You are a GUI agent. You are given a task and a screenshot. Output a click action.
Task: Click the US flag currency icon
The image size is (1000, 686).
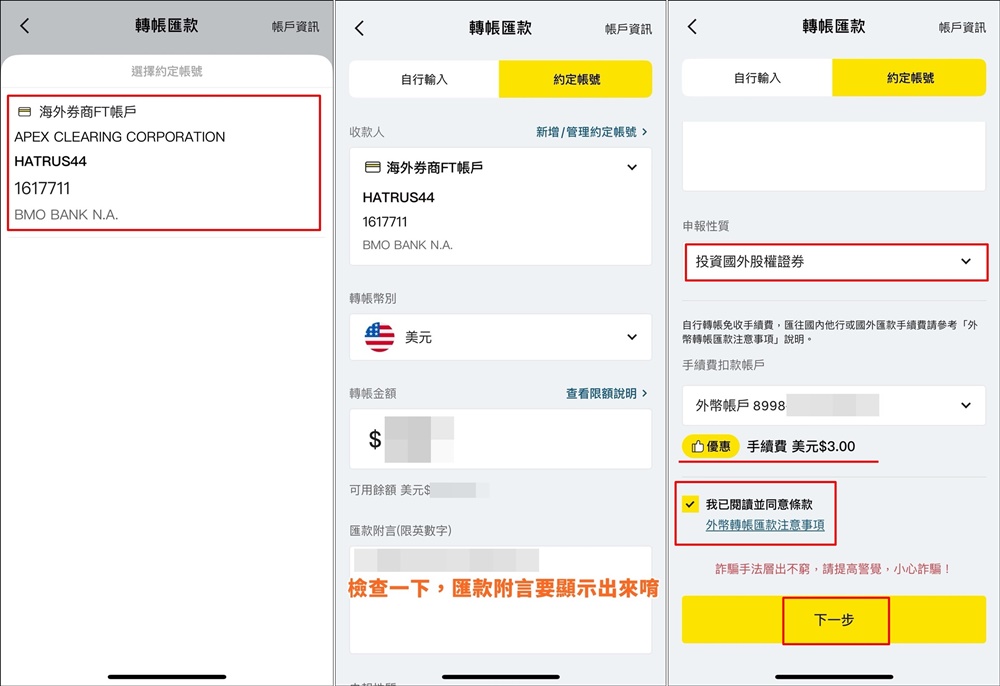click(380, 338)
